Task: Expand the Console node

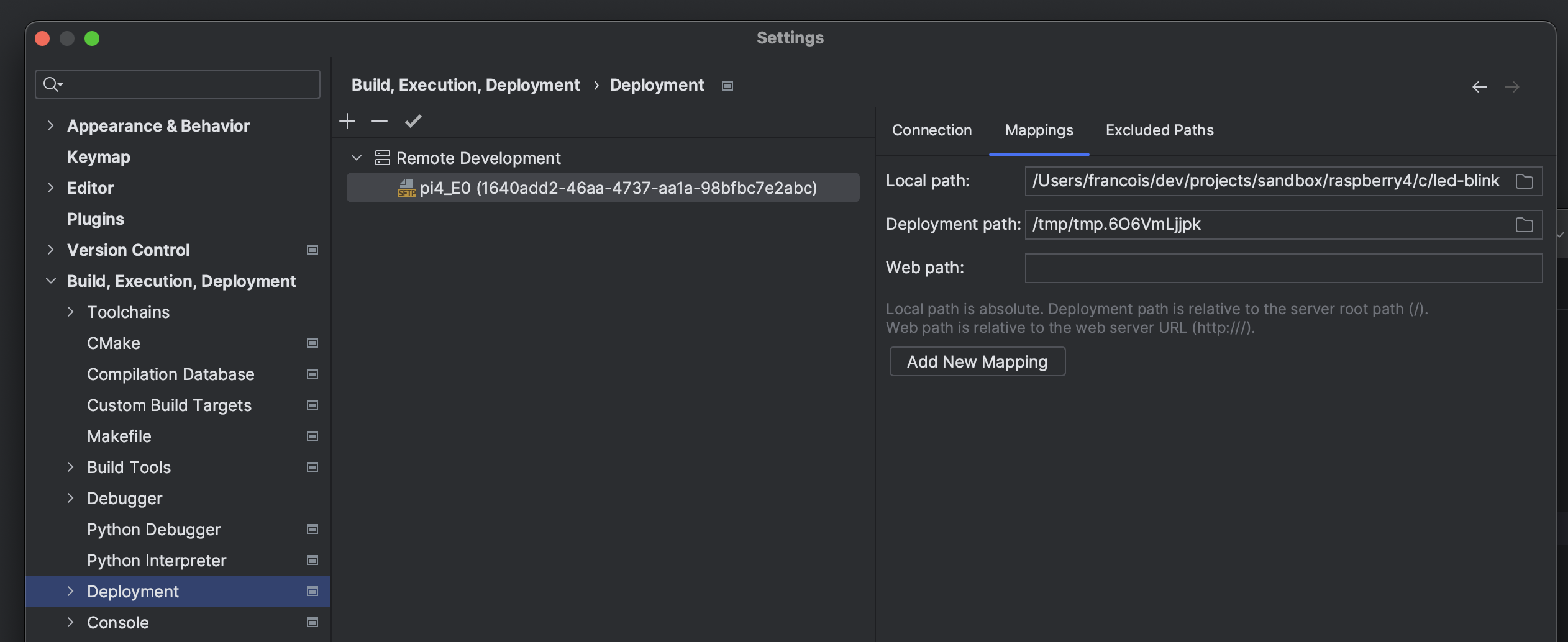Action: pyautogui.click(x=70, y=622)
